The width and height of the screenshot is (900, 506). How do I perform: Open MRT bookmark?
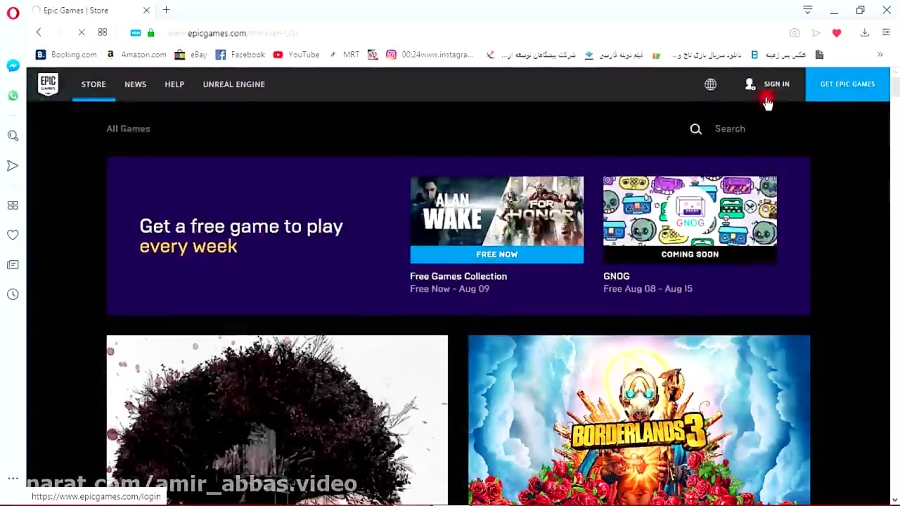pos(344,55)
